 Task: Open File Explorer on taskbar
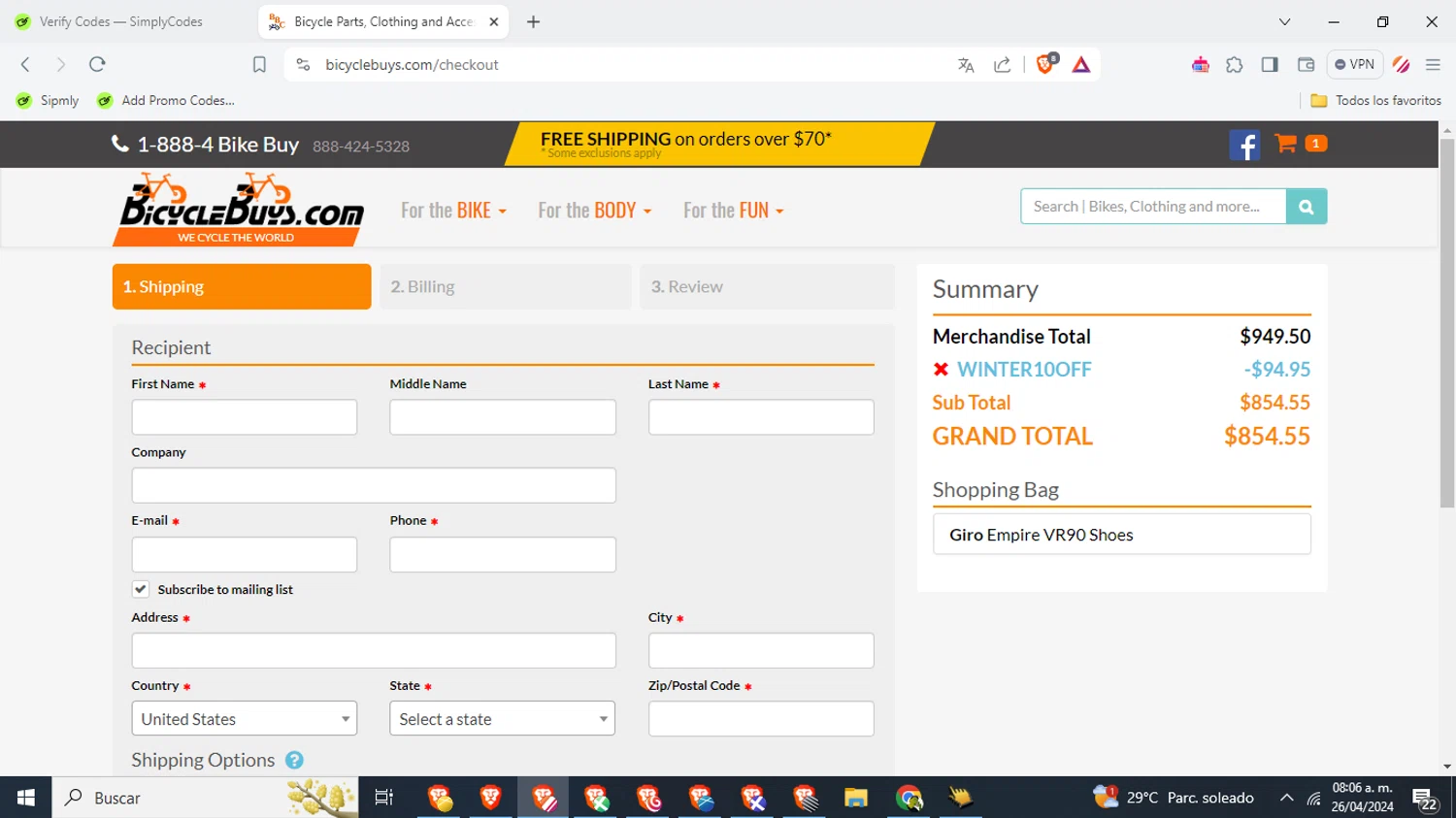(x=855, y=798)
